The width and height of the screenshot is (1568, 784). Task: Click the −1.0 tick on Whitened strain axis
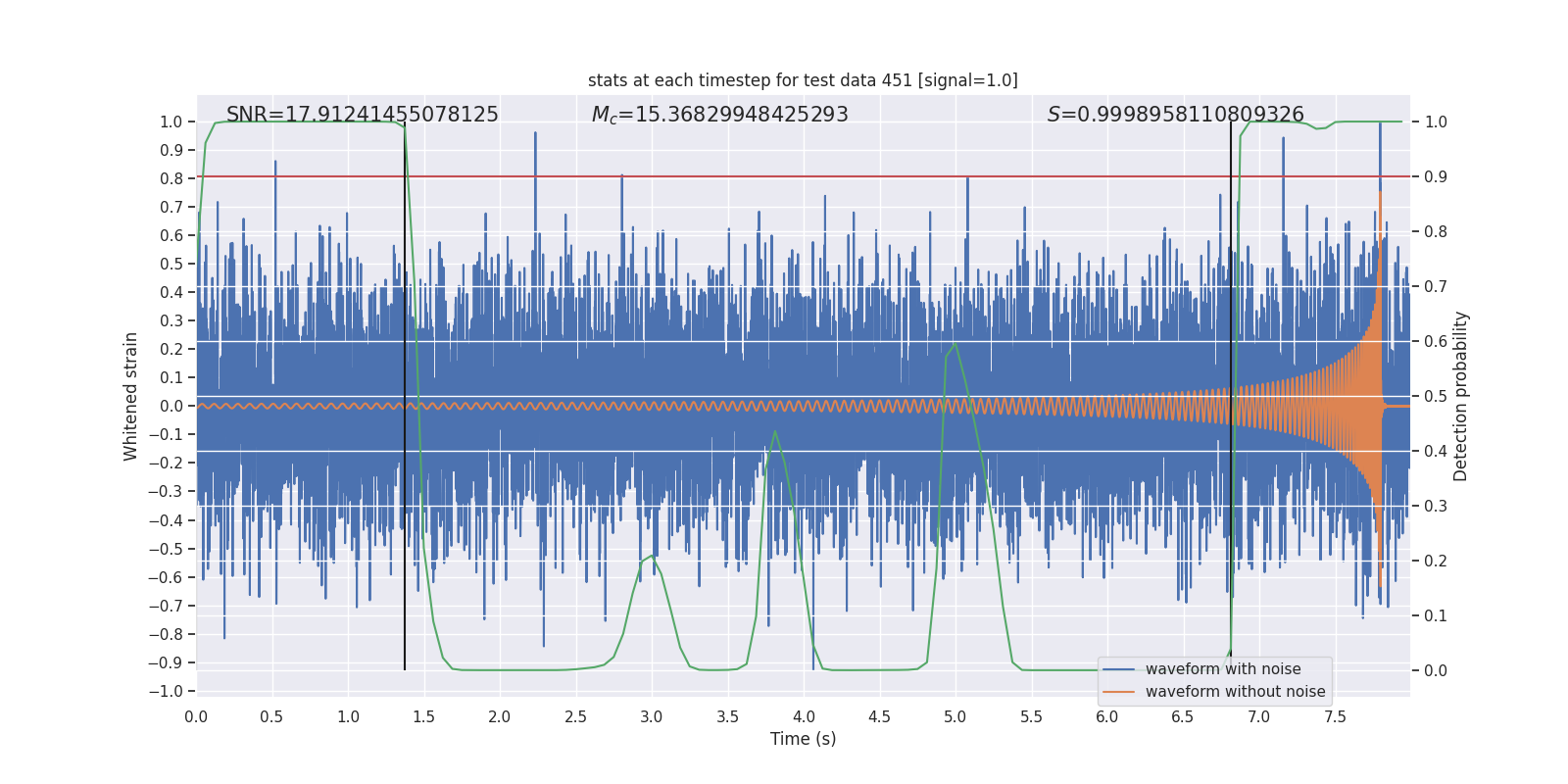click(x=166, y=691)
